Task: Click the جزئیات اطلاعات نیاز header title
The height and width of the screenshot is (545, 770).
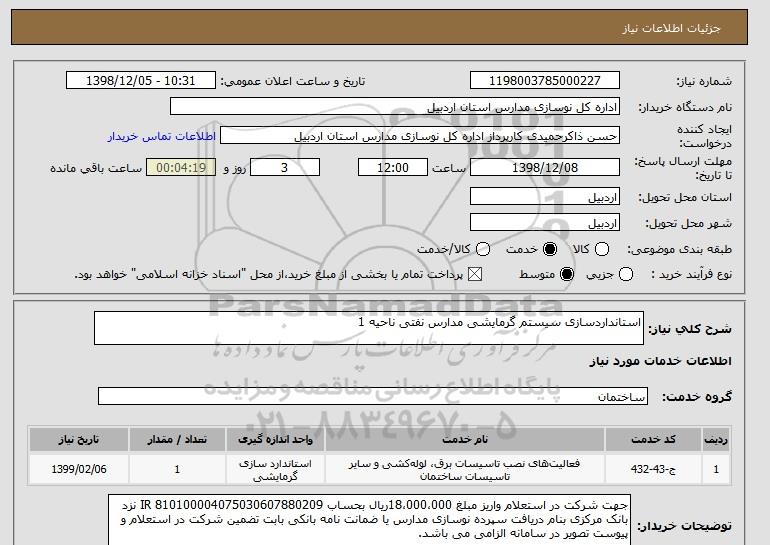Action: (671, 28)
